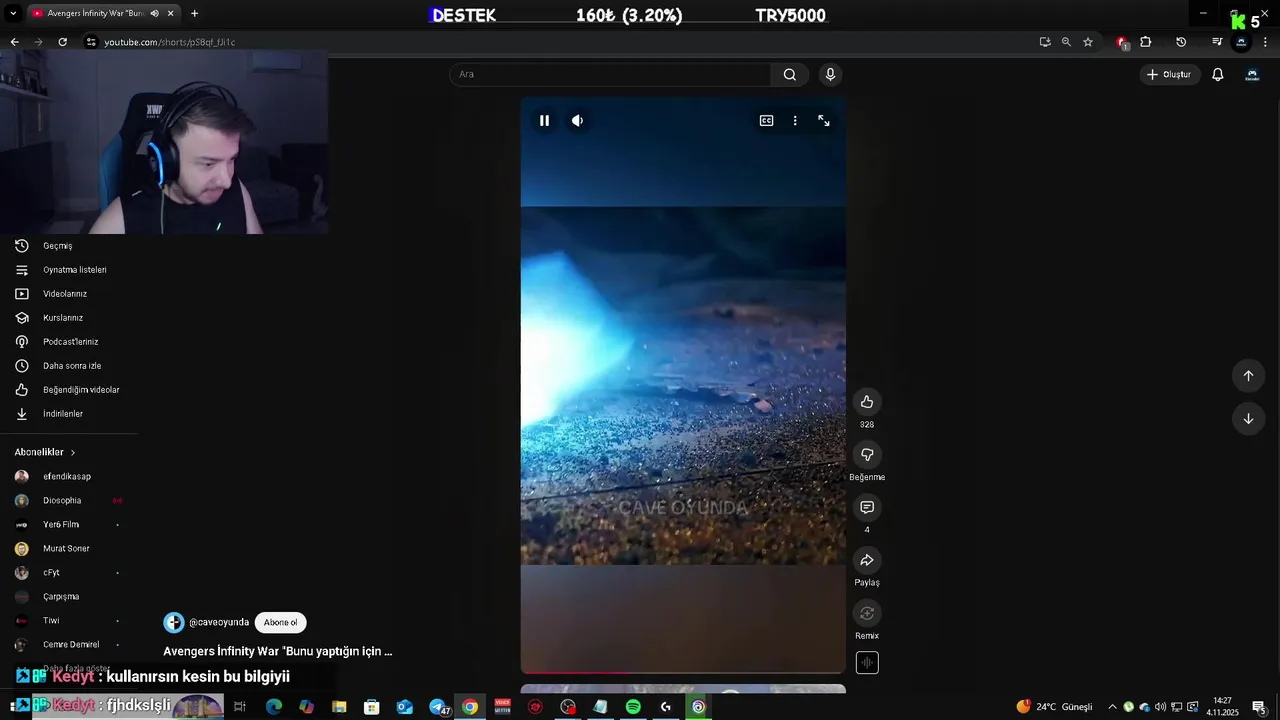Pause the Shorts video
Image resolution: width=1280 pixels, height=720 pixels.
pyautogui.click(x=544, y=120)
